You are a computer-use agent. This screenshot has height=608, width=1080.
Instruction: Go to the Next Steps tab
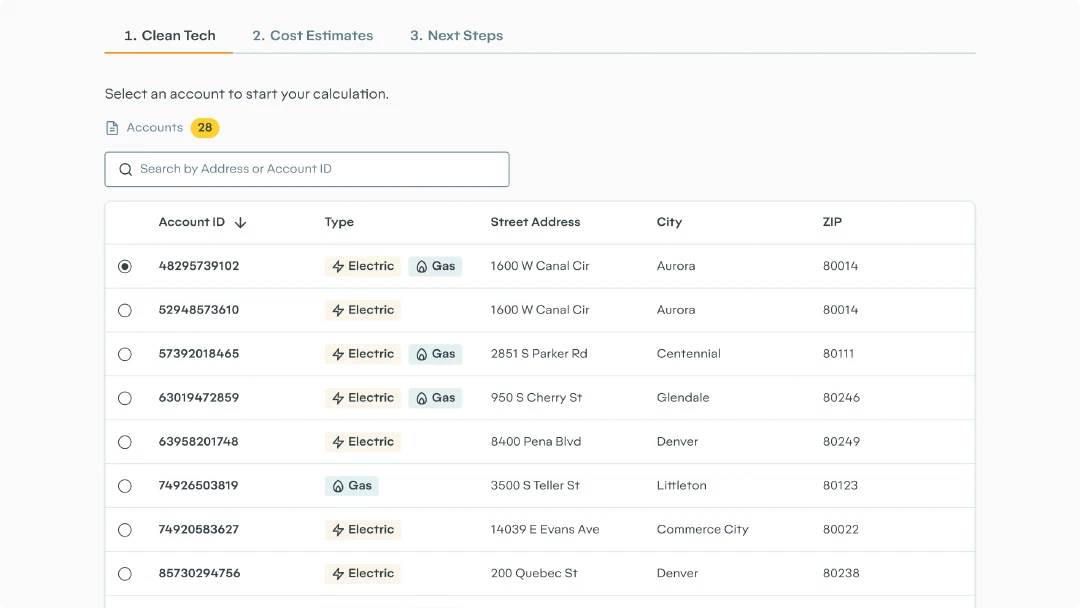[x=457, y=36]
